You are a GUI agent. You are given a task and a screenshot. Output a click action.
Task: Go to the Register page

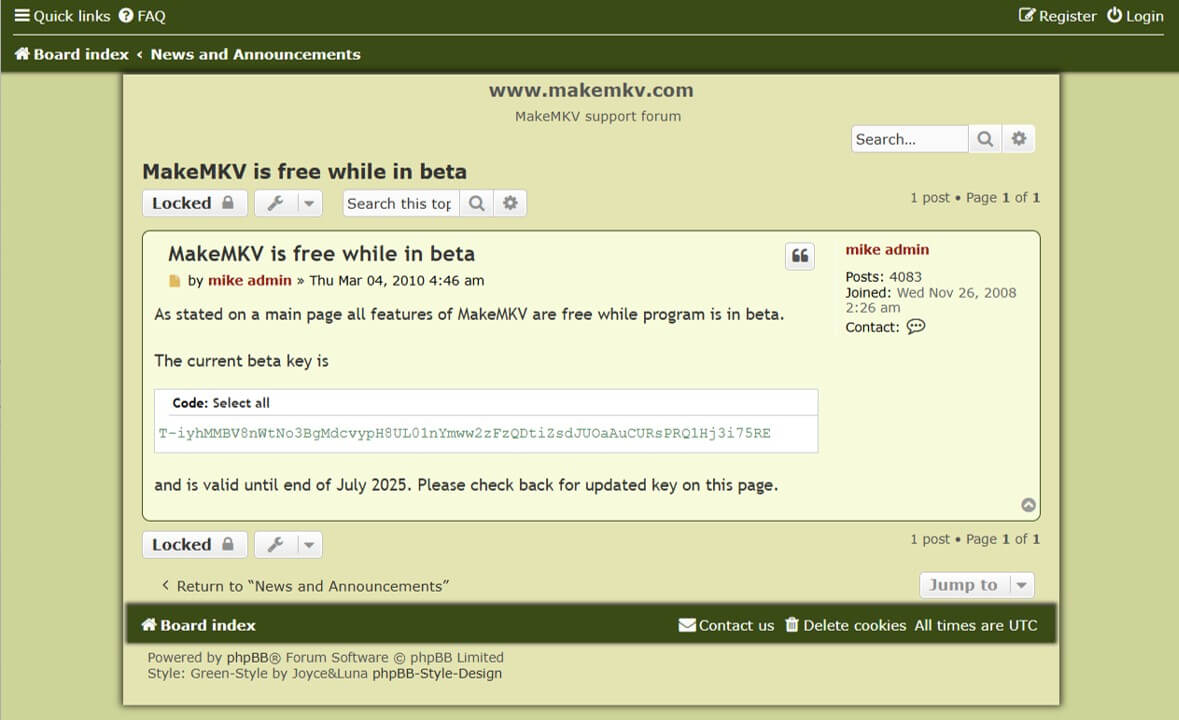(1057, 16)
